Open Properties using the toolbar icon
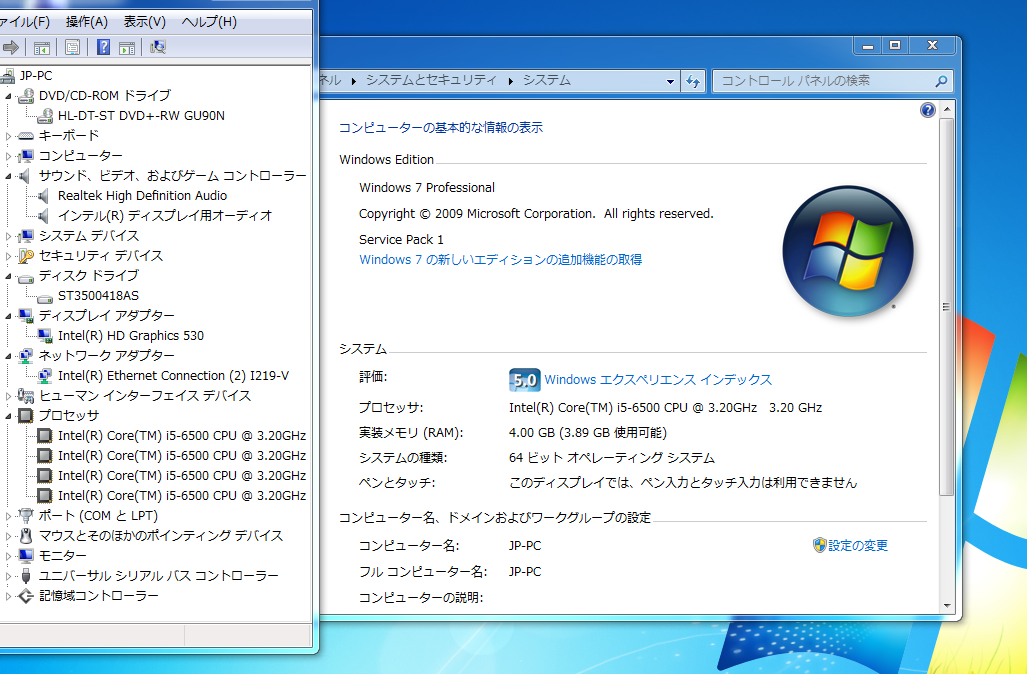The width and height of the screenshot is (1027, 674). (x=72, y=47)
